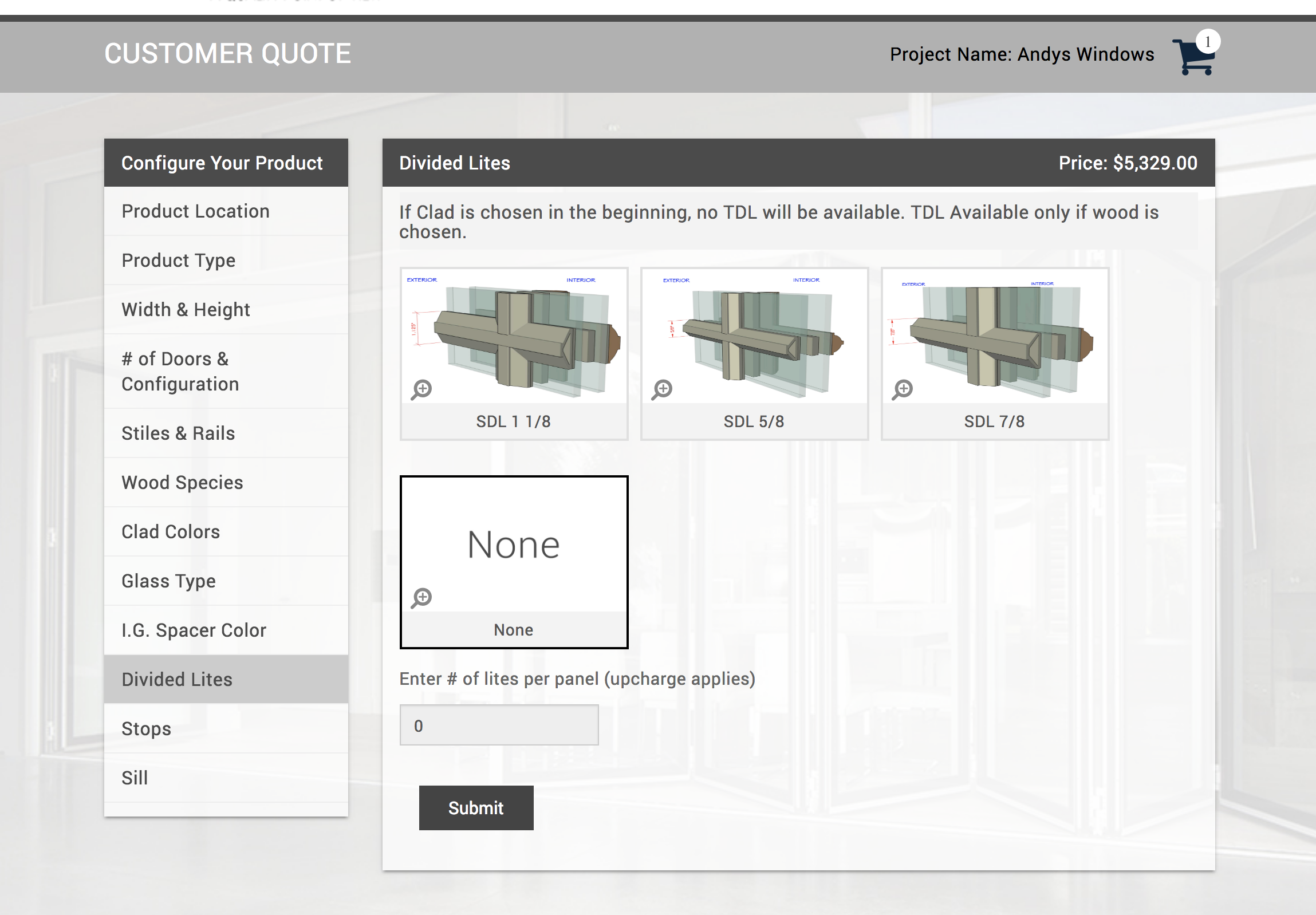The image size is (1316, 915).
Task: Click the lites per panel input field
Action: click(499, 725)
